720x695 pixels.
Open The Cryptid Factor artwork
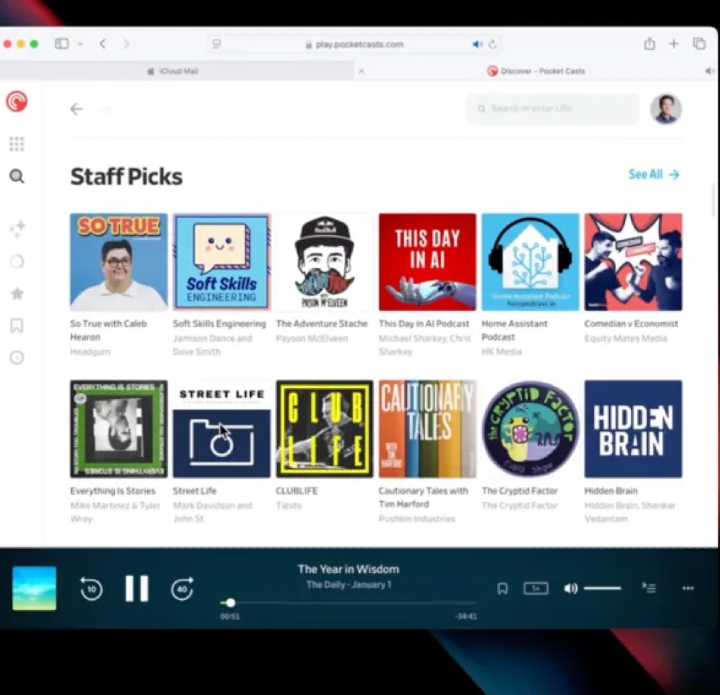click(x=530, y=429)
